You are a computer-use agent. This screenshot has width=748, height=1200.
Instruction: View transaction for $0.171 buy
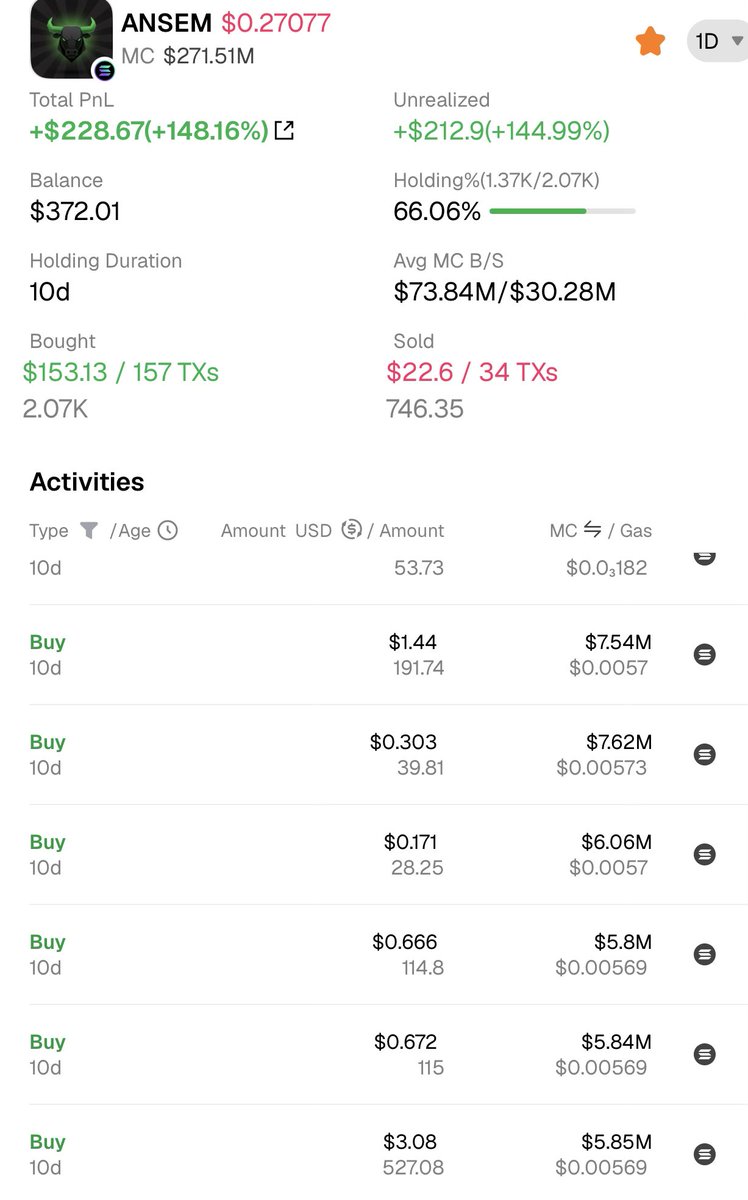pos(705,854)
